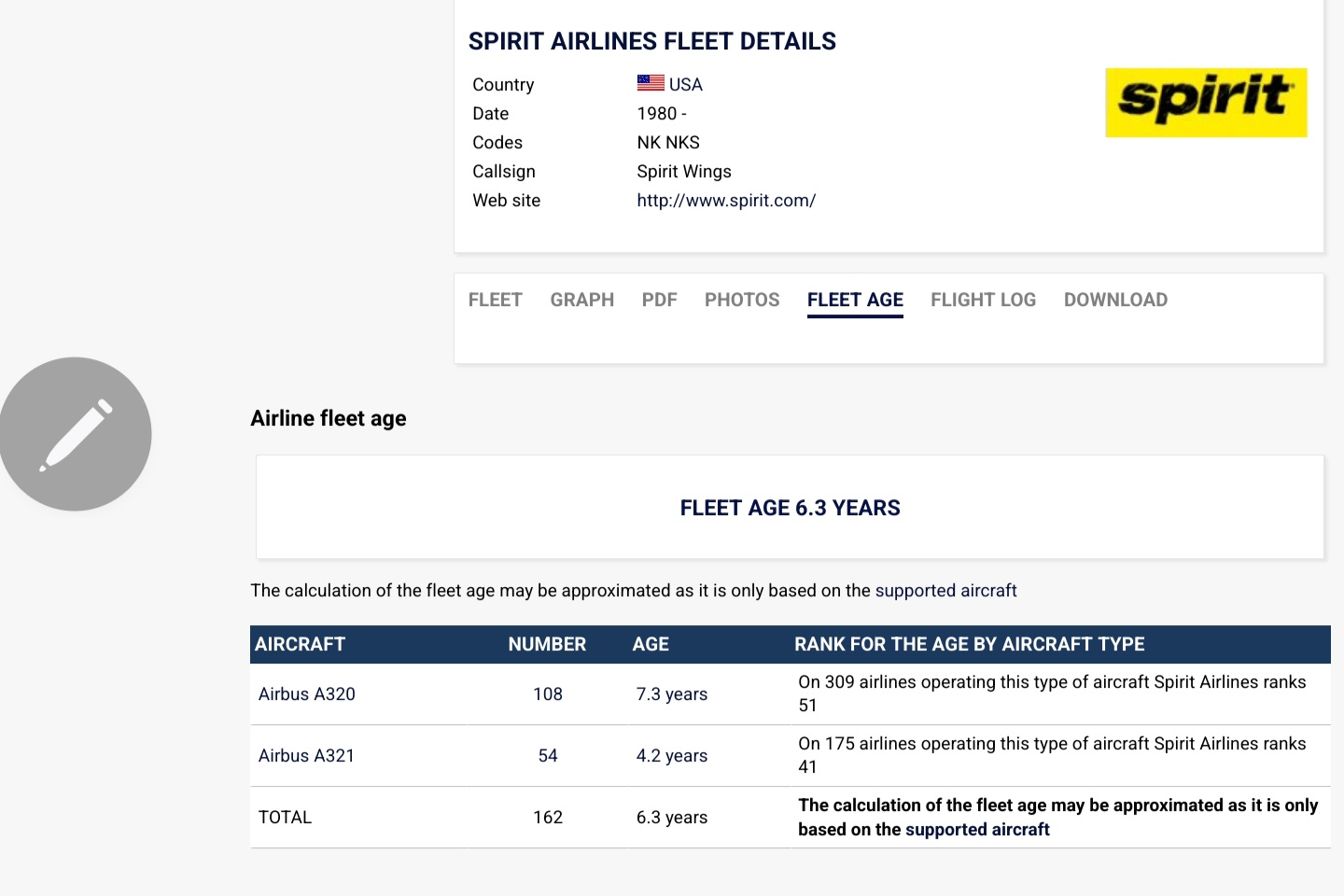The height and width of the screenshot is (896, 1344).
Task: Click the NK NKS codes value
Action: (668, 142)
